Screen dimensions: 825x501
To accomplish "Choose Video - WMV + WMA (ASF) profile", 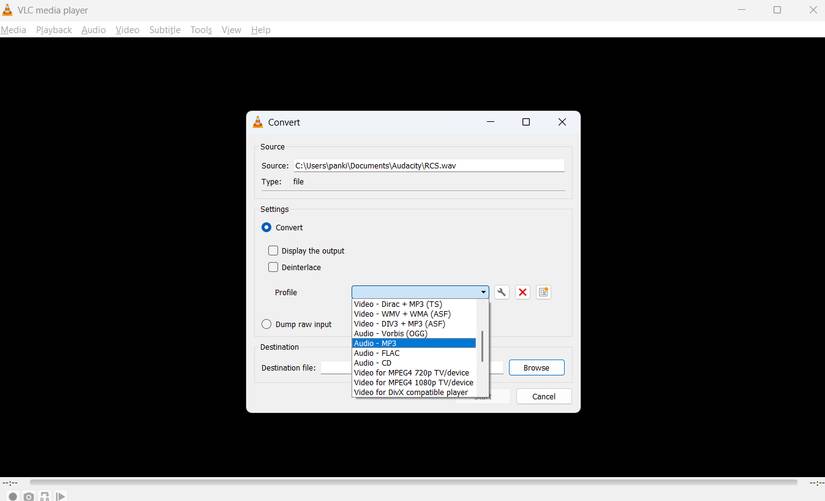I will (414, 314).
